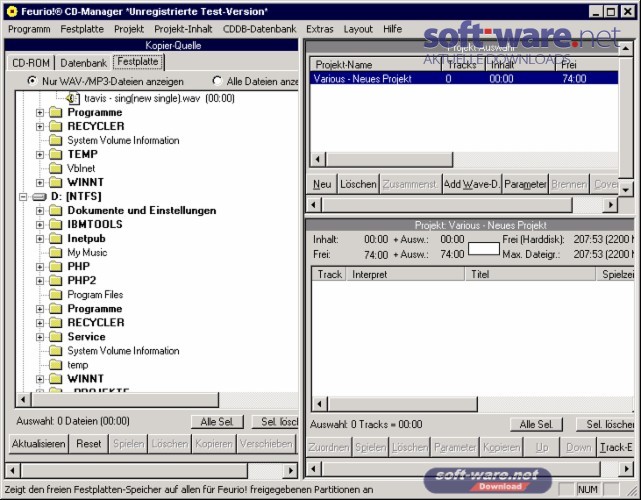Select 'travis - sing(new single).wav' file

pyautogui.click(x=159, y=99)
